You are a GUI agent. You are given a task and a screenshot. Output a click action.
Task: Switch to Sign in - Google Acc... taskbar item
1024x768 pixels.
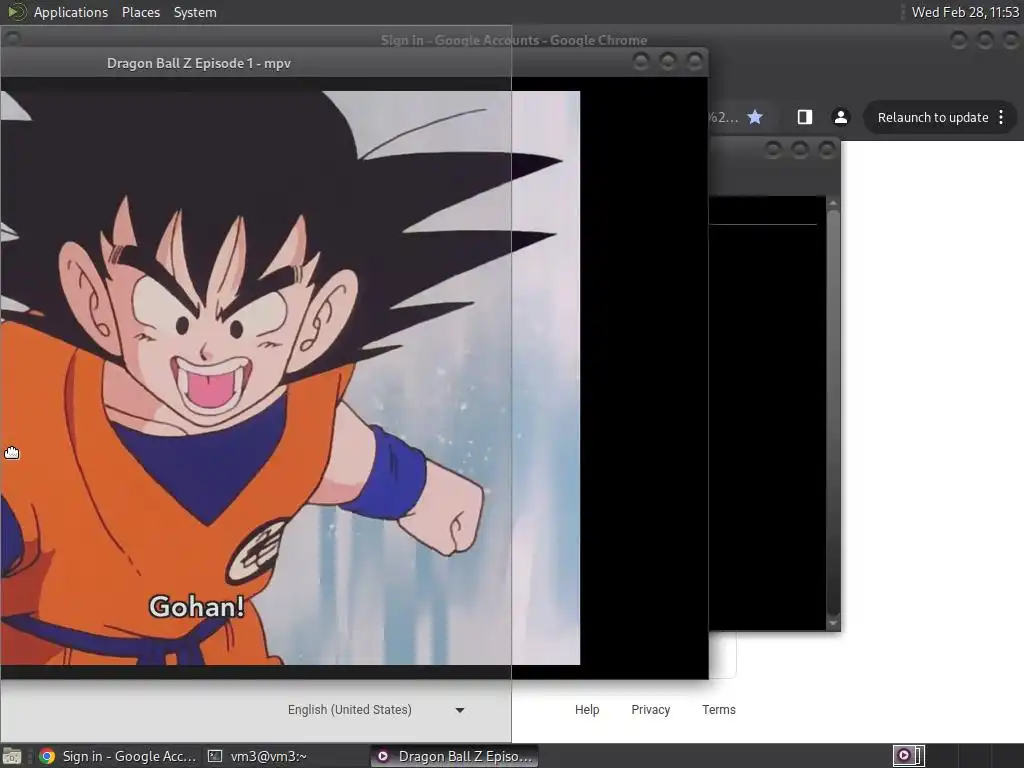[118, 756]
